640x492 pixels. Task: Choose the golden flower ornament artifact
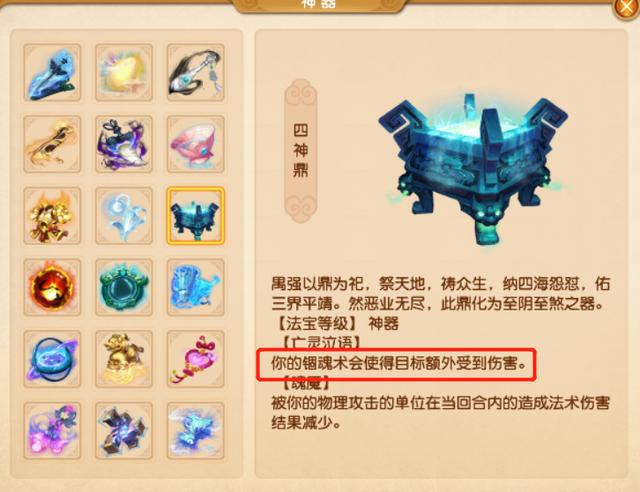[x=52, y=216]
